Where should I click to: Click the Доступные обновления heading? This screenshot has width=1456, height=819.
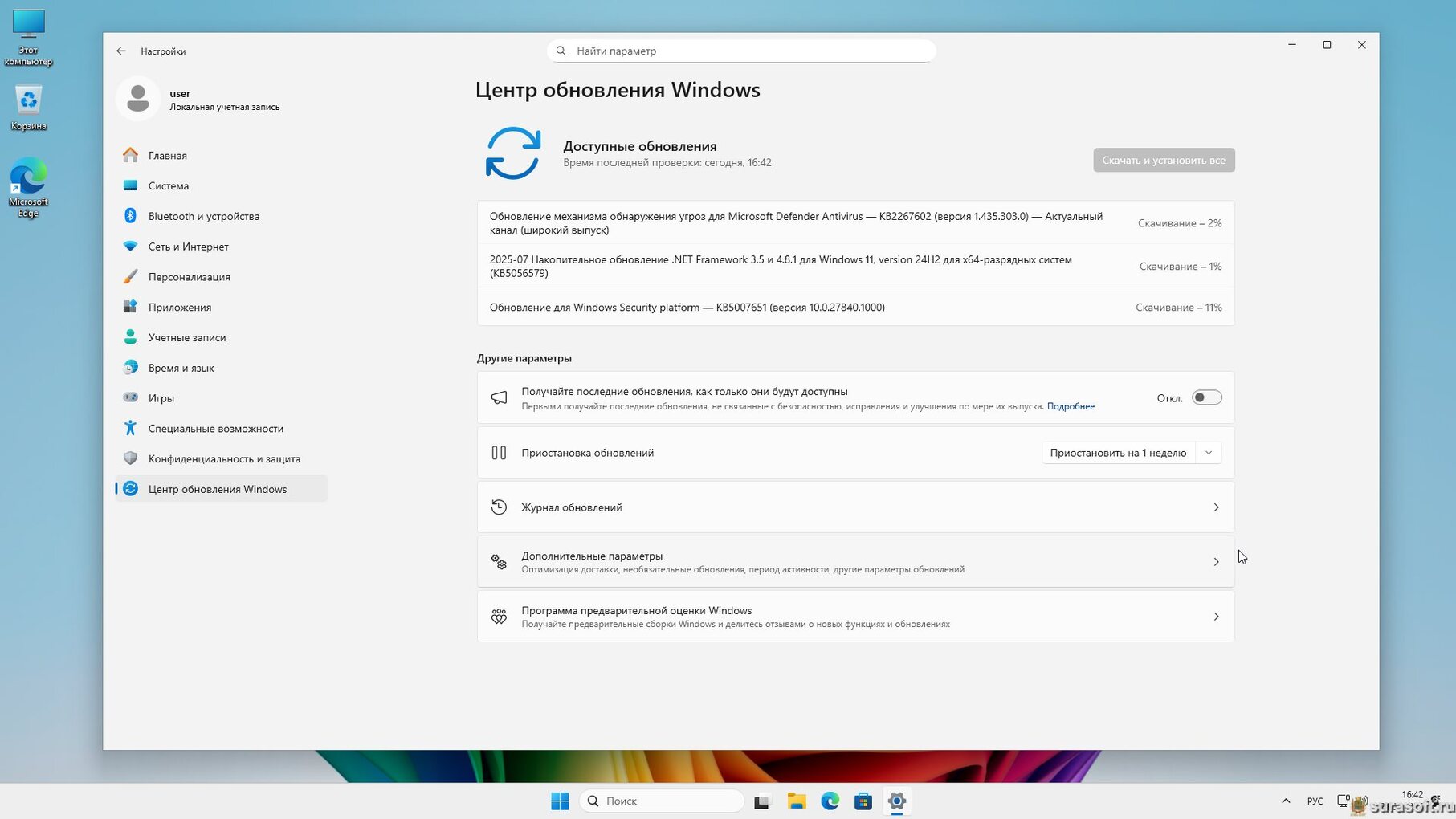pos(640,146)
